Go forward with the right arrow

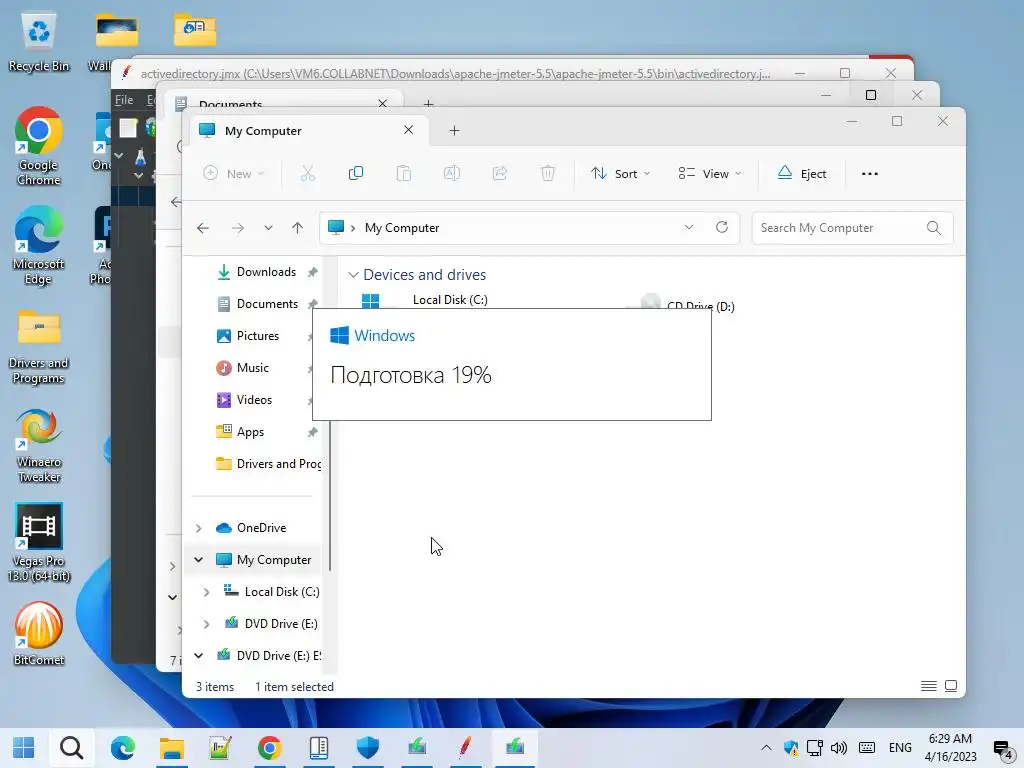[x=238, y=228]
